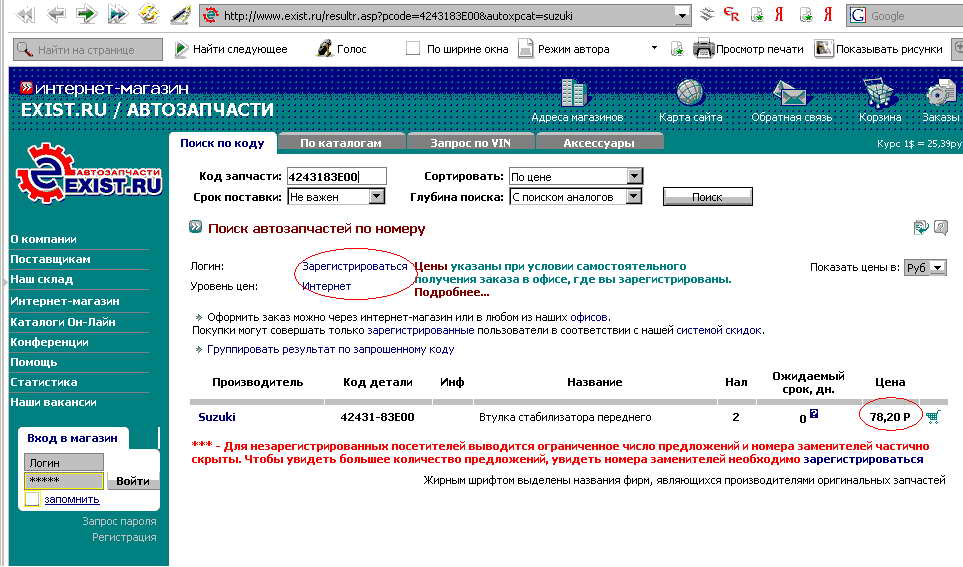
Task: Switch to the Запрос по VIN tab
Action: coord(470,143)
